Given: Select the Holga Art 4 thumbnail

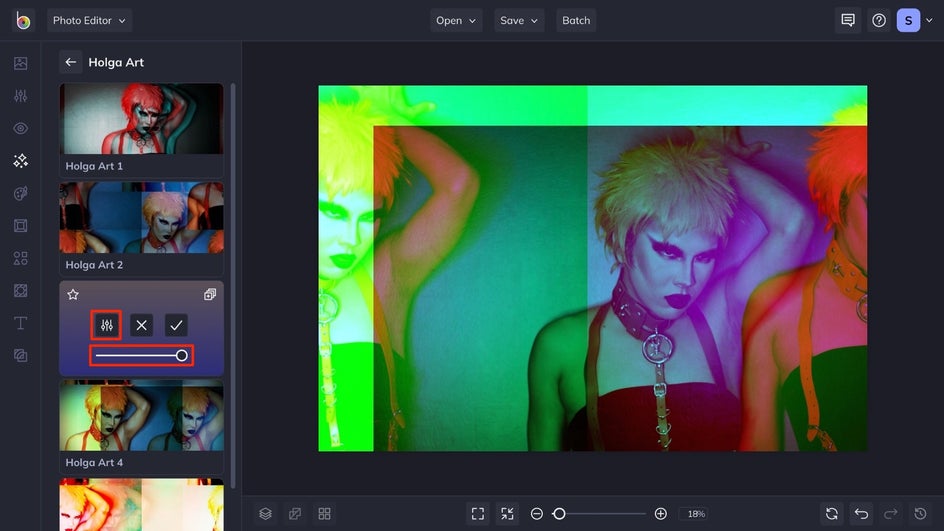Looking at the screenshot, I should (141, 415).
